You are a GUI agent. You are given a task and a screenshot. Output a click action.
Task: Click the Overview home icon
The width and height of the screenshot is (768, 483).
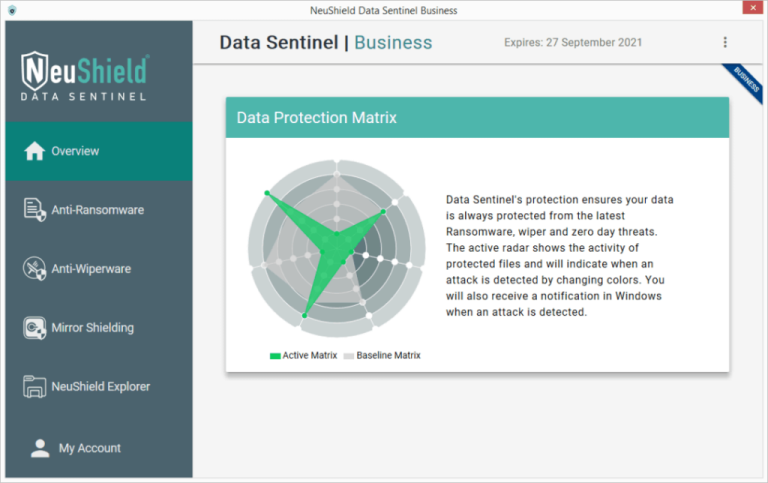pos(34,151)
